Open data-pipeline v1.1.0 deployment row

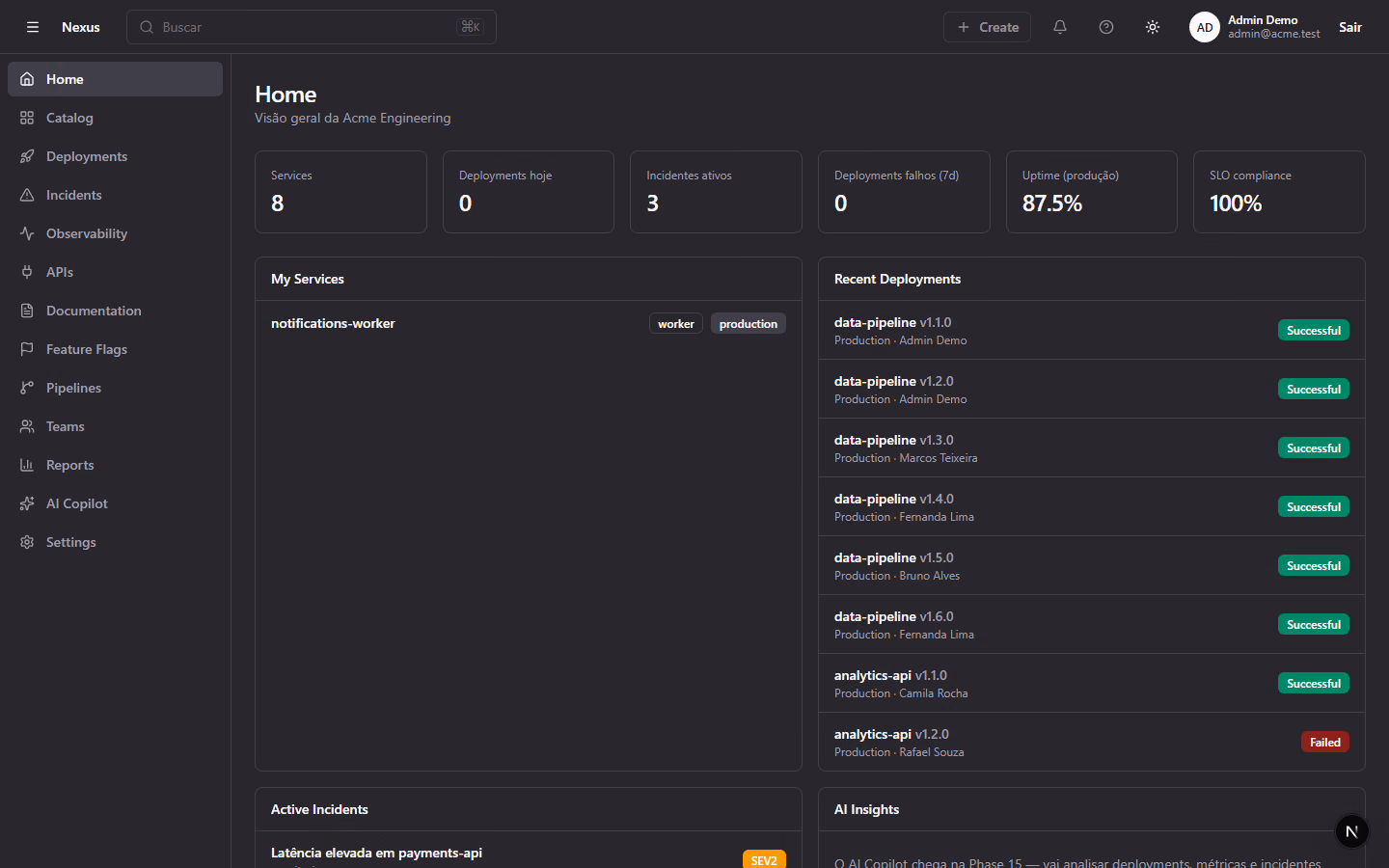pyautogui.click(x=1092, y=331)
